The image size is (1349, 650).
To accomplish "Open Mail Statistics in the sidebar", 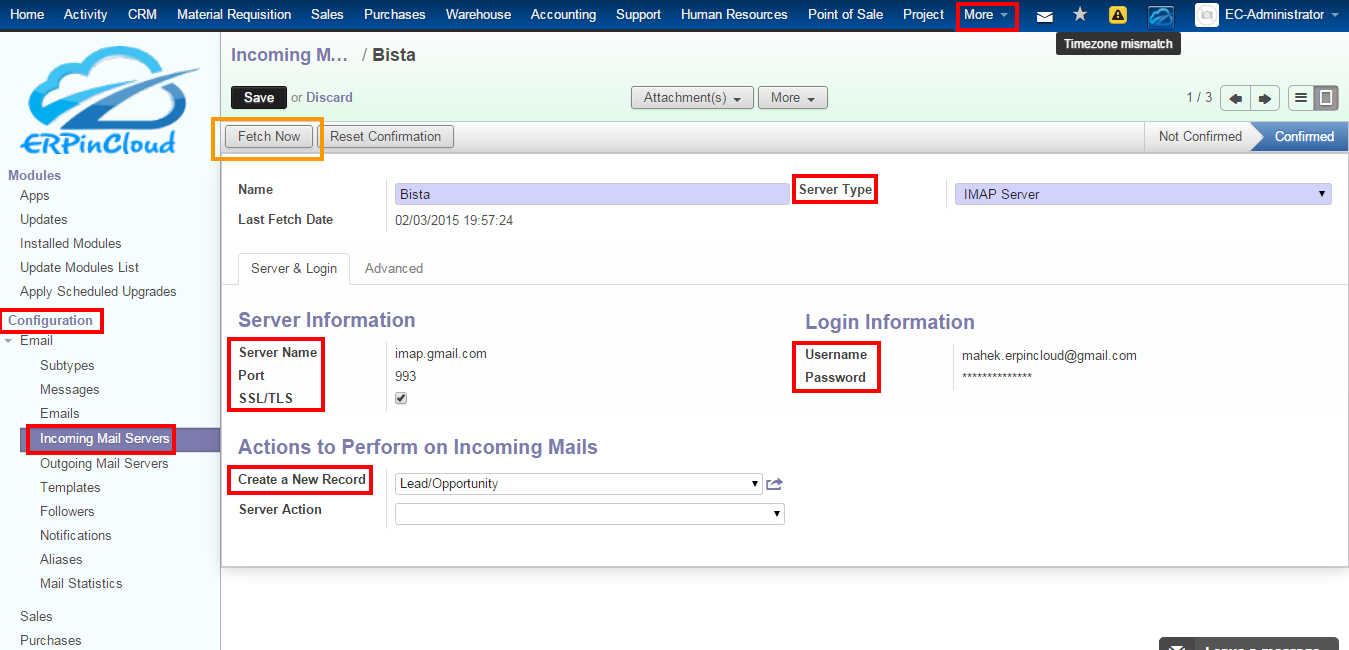I will point(81,584).
